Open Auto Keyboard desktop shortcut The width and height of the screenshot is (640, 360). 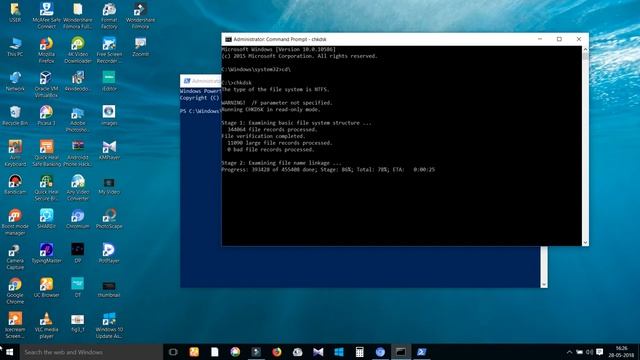coord(15,153)
